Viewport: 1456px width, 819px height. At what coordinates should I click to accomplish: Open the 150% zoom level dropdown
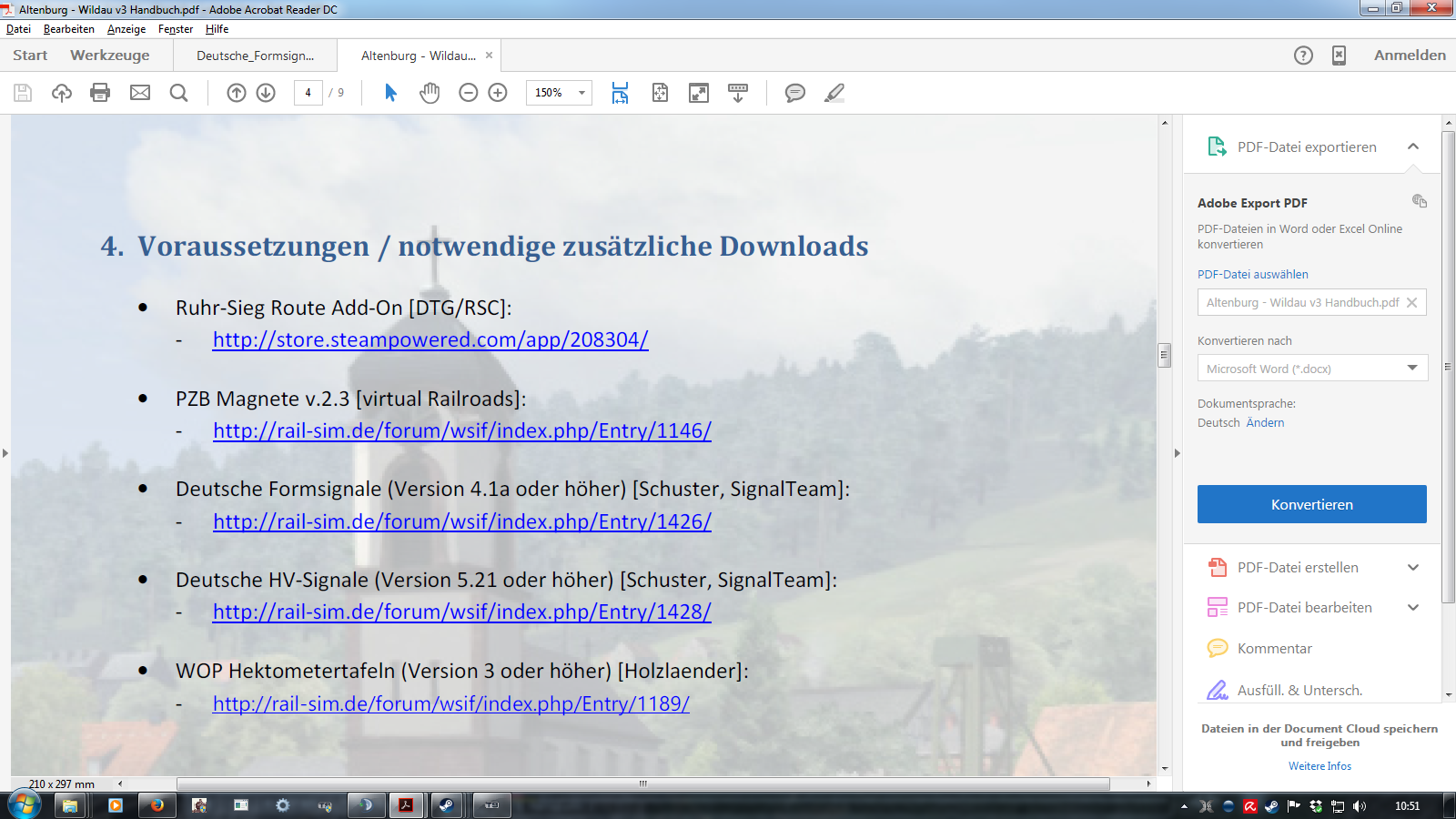click(581, 93)
